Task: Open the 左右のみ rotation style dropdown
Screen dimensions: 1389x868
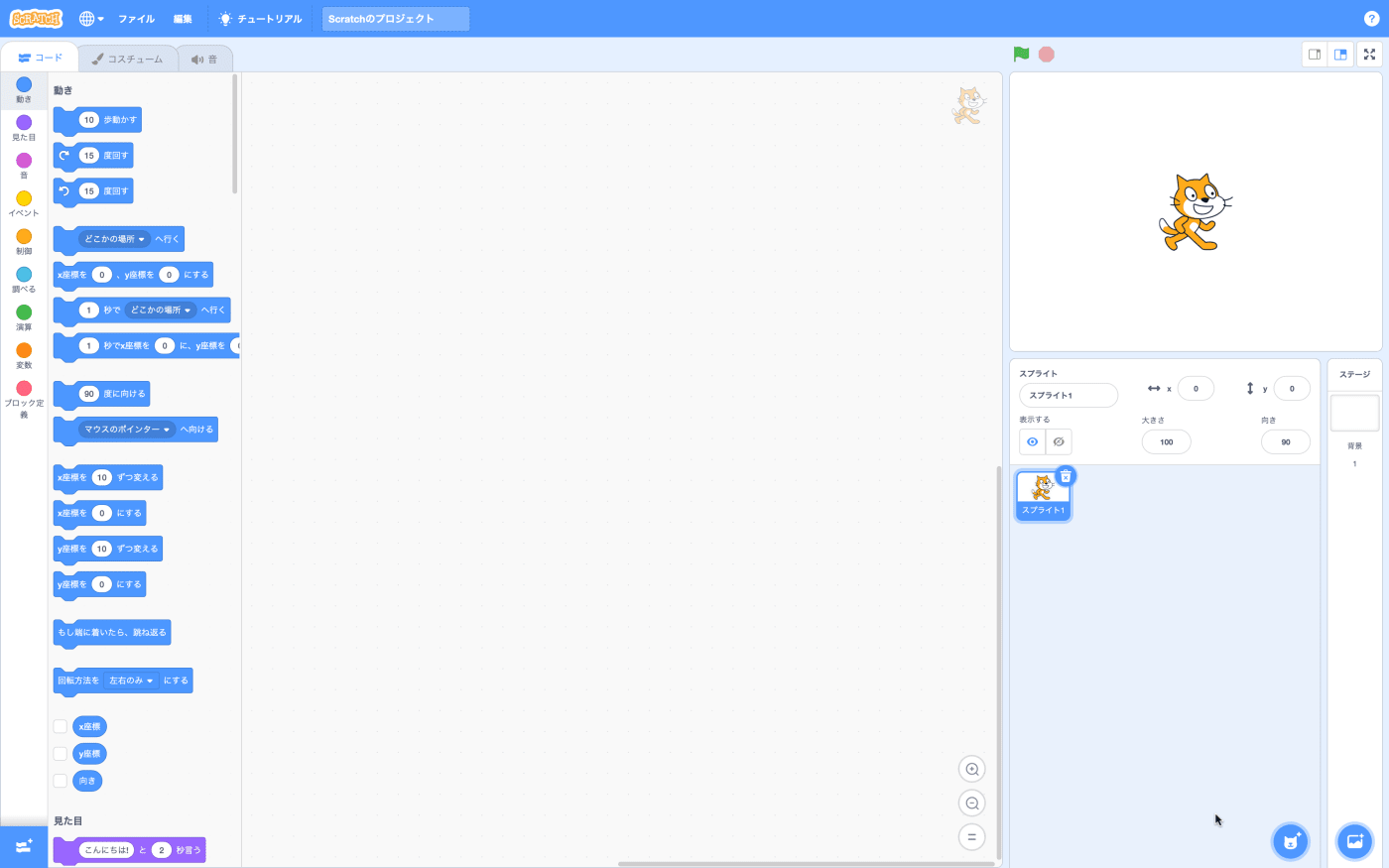Action: [150, 681]
